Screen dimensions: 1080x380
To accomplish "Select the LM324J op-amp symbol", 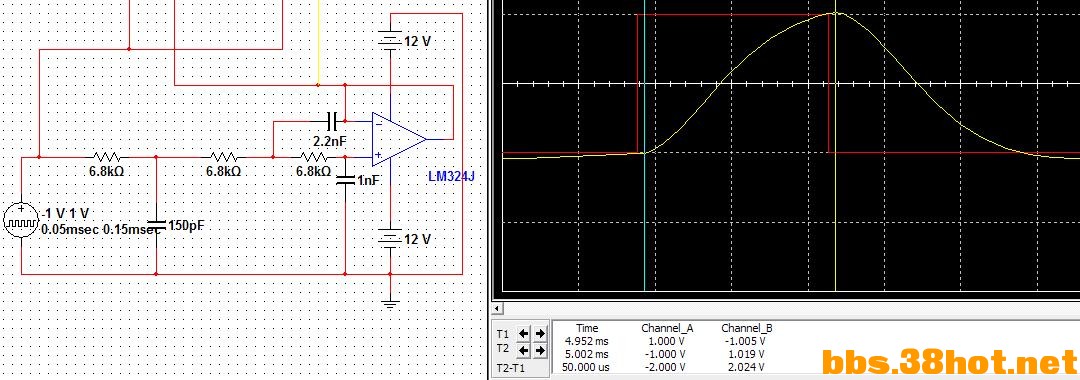I will (398, 139).
